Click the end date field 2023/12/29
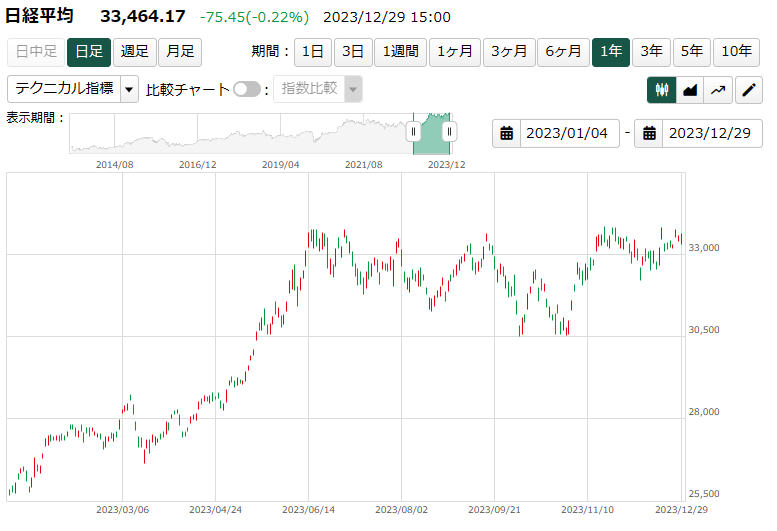The image size is (777, 531). (709, 133)
